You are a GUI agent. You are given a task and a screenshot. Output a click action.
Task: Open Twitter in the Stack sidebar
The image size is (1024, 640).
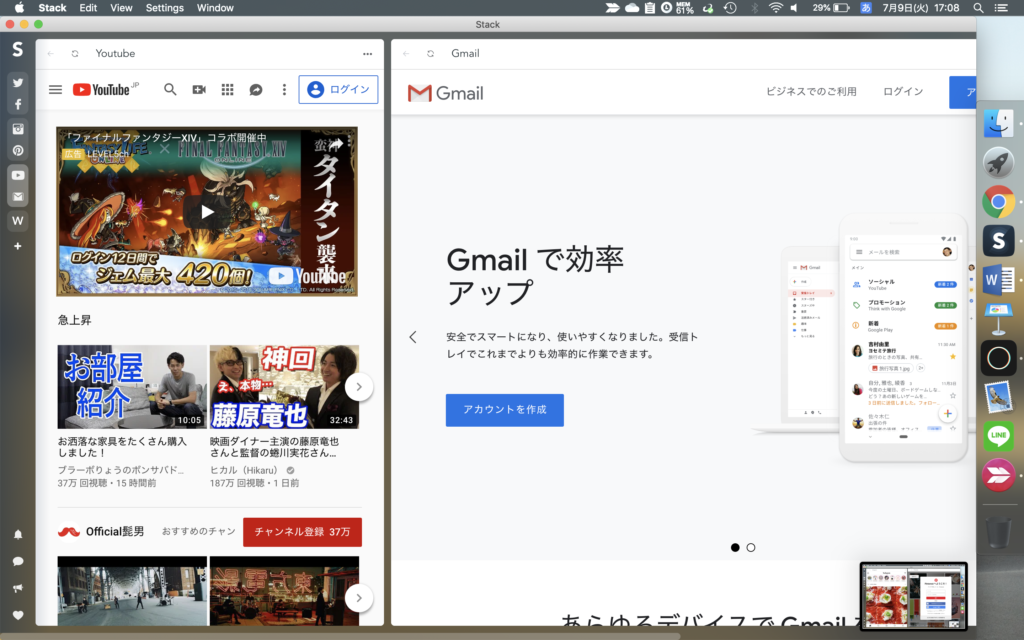pos(18,83)
